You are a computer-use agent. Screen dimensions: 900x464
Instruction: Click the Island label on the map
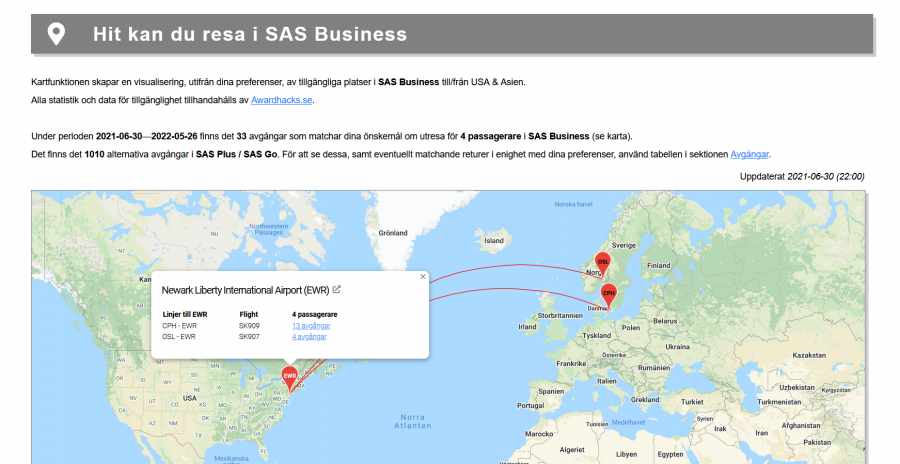pos(494,240)
